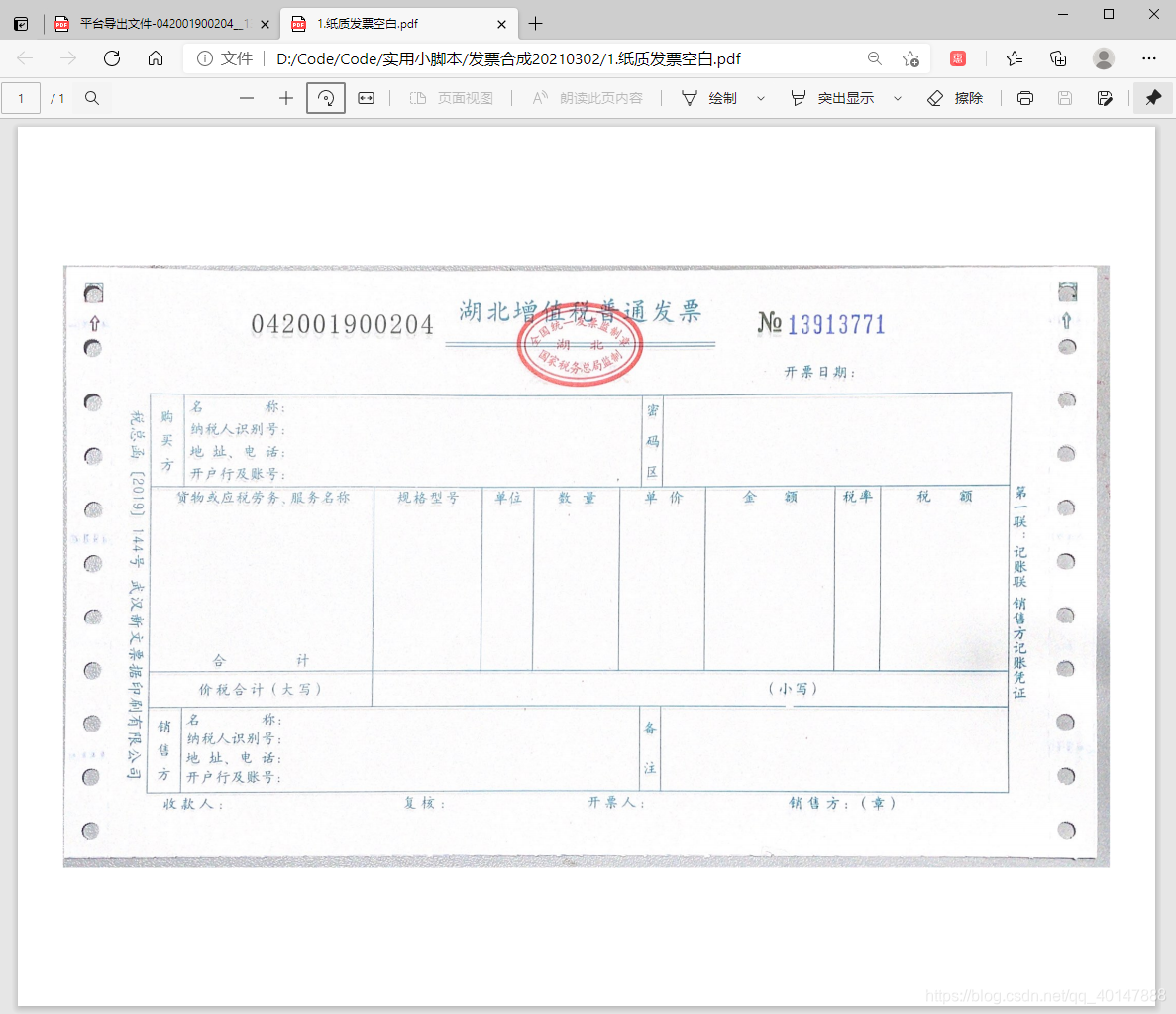Open the favorites list
The image size is (1176, 1014).
click(1015, 58)
